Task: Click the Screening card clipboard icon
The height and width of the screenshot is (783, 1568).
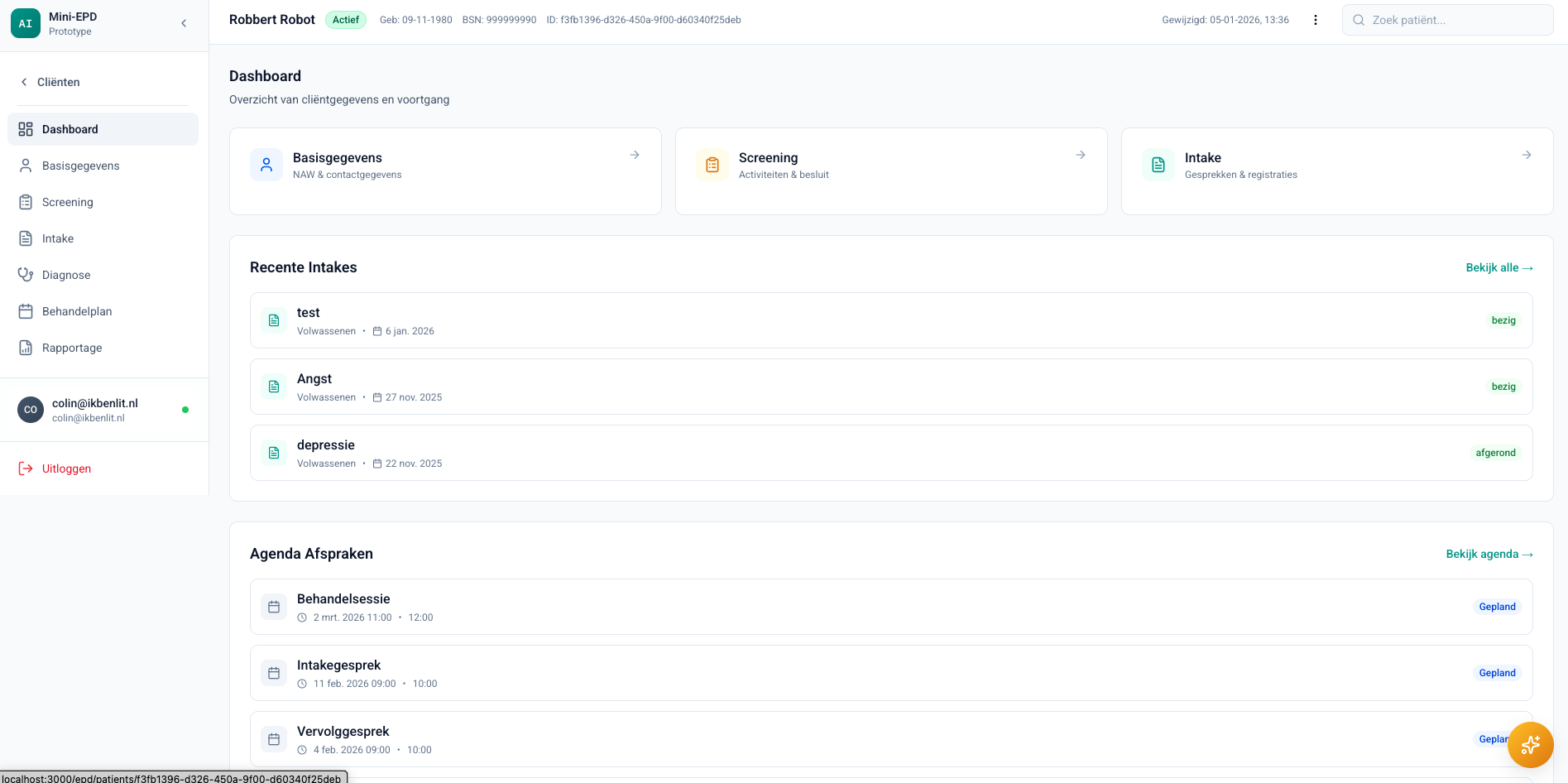Action: 712,165
